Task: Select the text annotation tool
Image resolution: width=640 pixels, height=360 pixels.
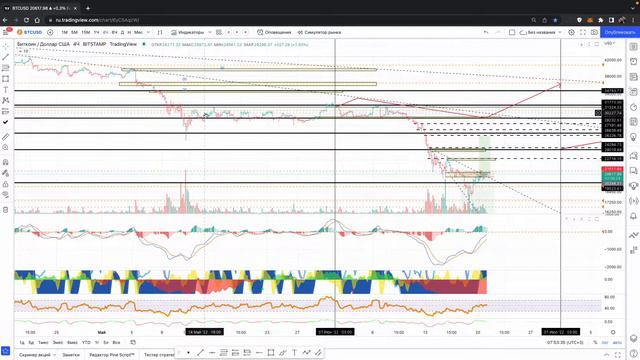Action: (x=6, y=89)
